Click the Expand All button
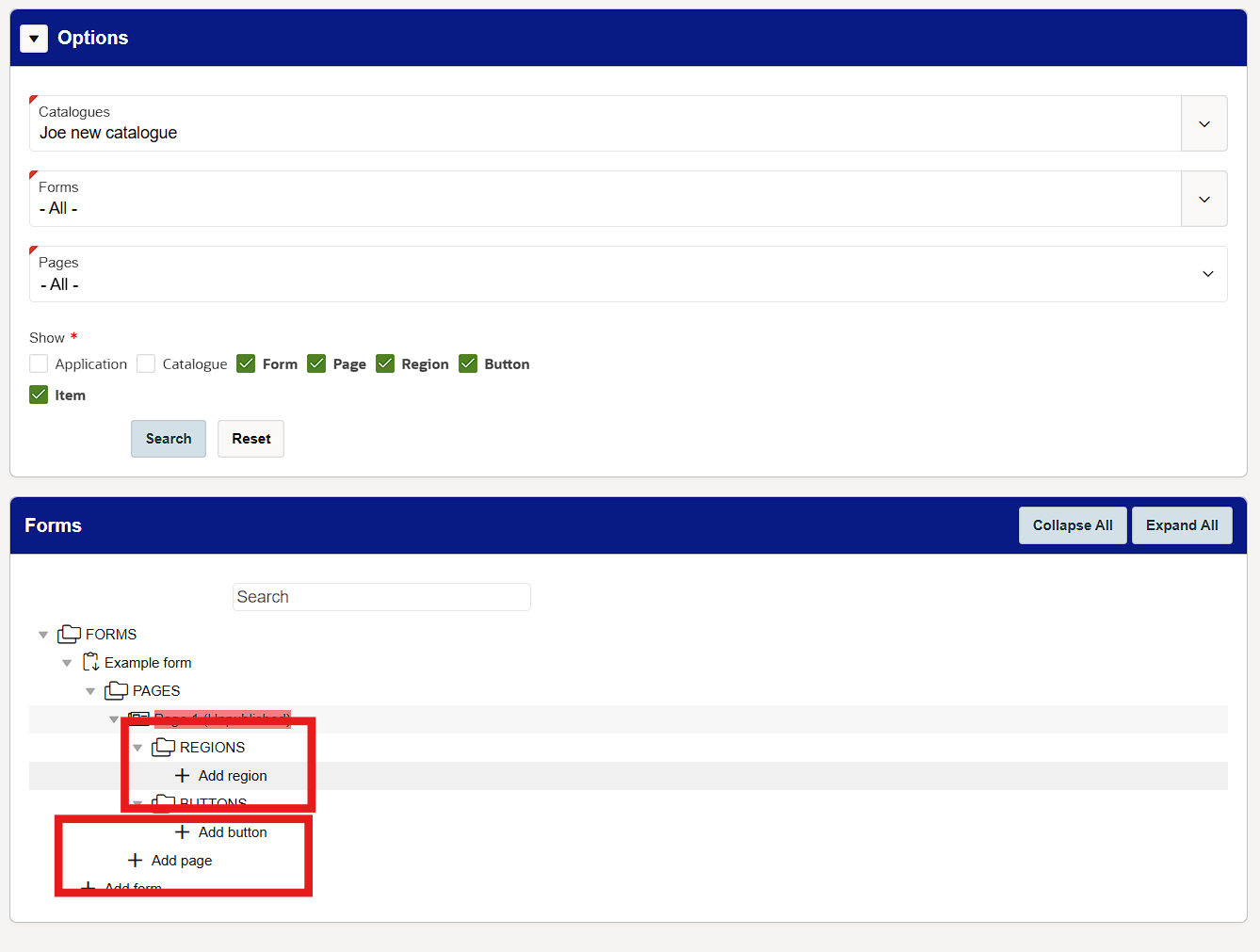 point(1182,524)
